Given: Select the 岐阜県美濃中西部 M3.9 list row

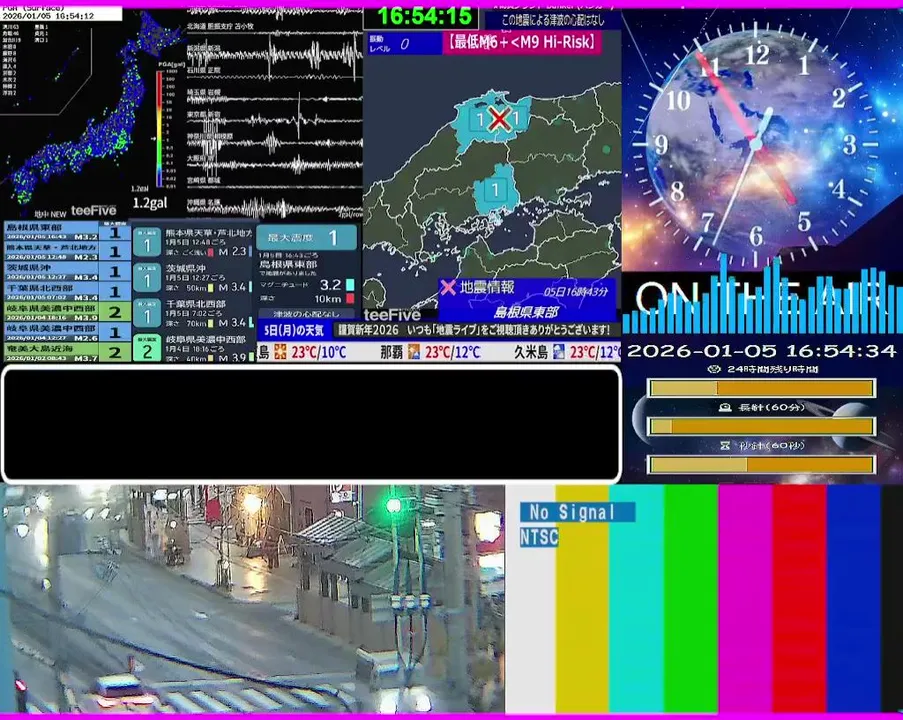Looking at the screenshot, I should pos(66,312).
